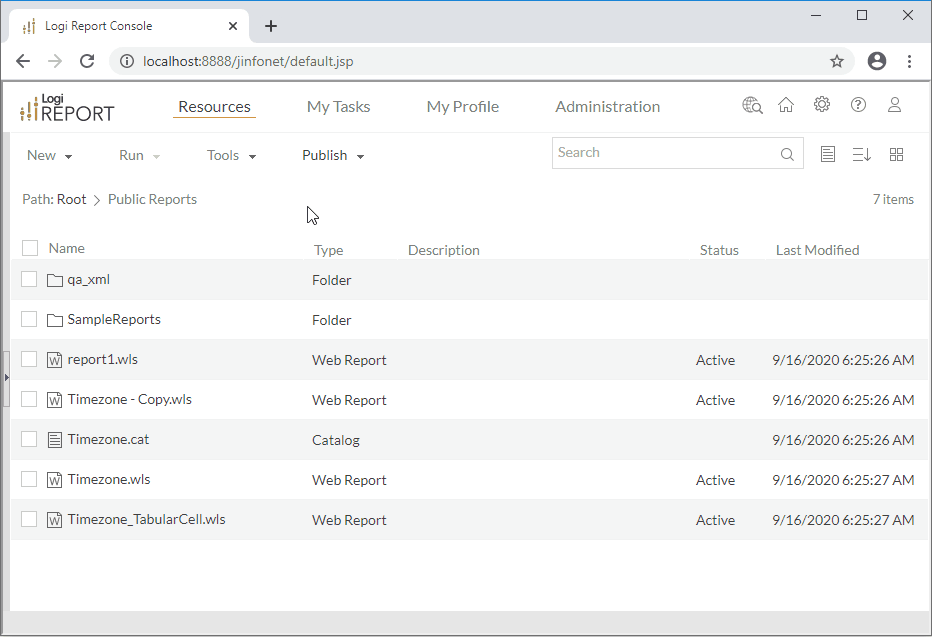Click the globe search icon

[752, 105]
